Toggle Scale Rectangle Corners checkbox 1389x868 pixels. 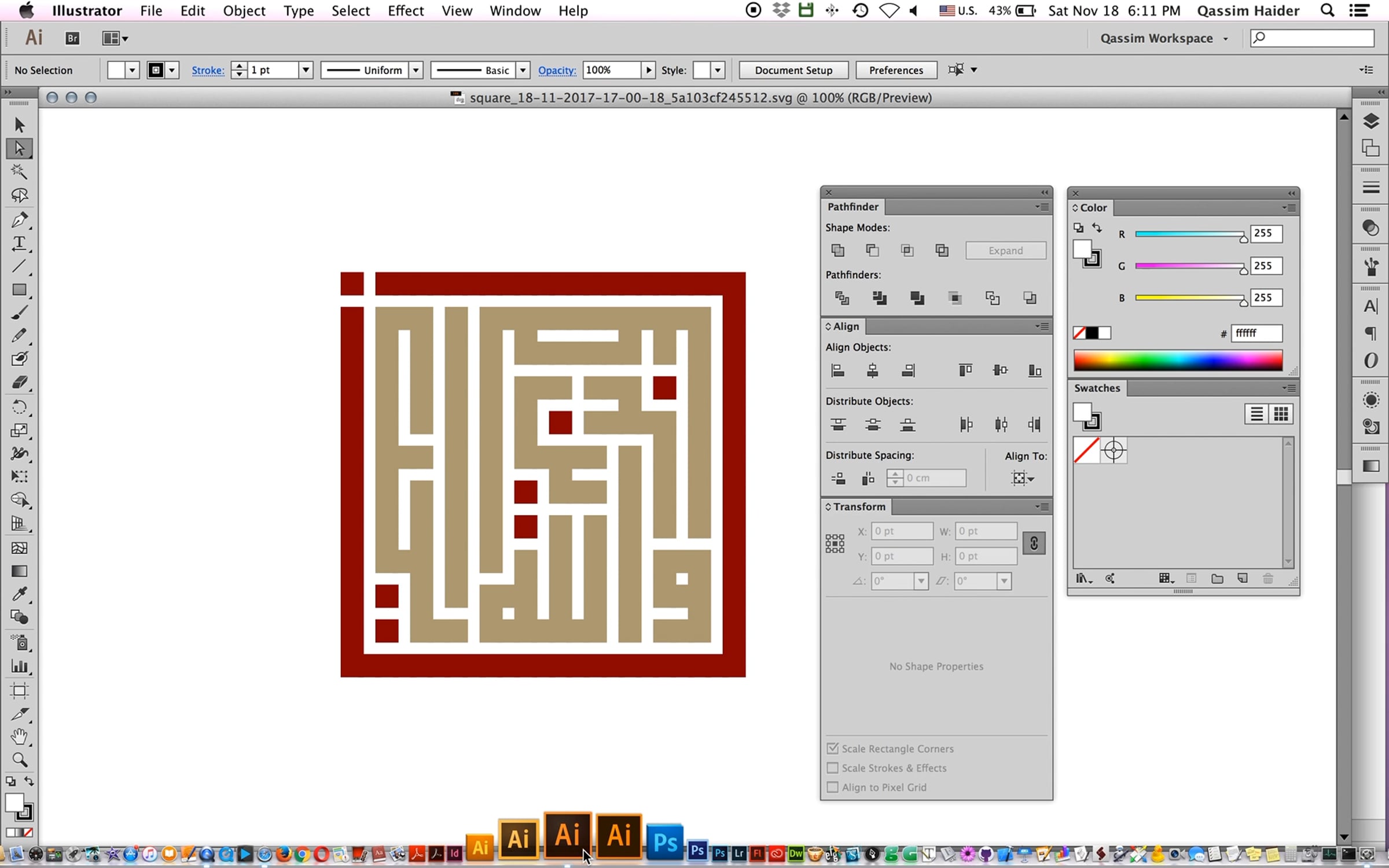point(833,748)
